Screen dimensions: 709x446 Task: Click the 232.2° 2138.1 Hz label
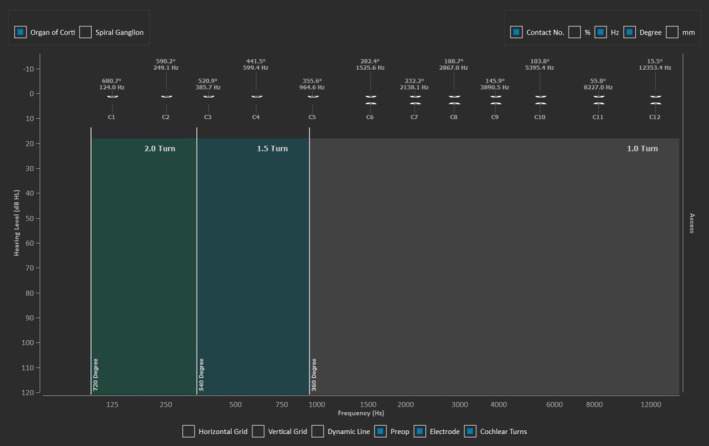(414, 84)
